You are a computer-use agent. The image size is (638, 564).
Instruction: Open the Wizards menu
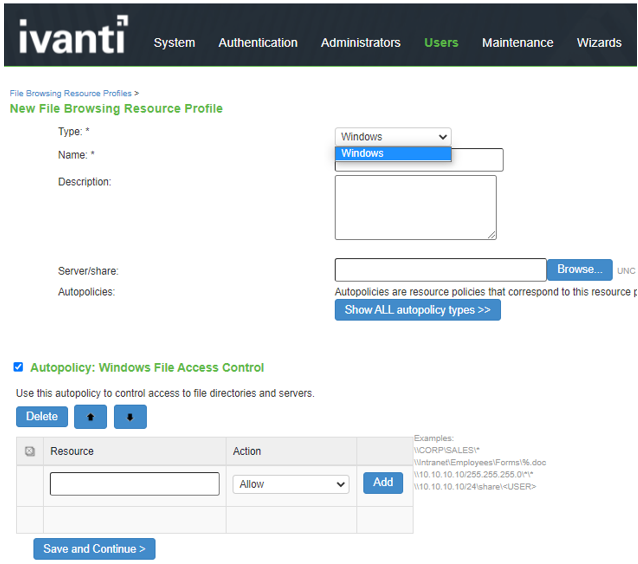coord(599,43)
